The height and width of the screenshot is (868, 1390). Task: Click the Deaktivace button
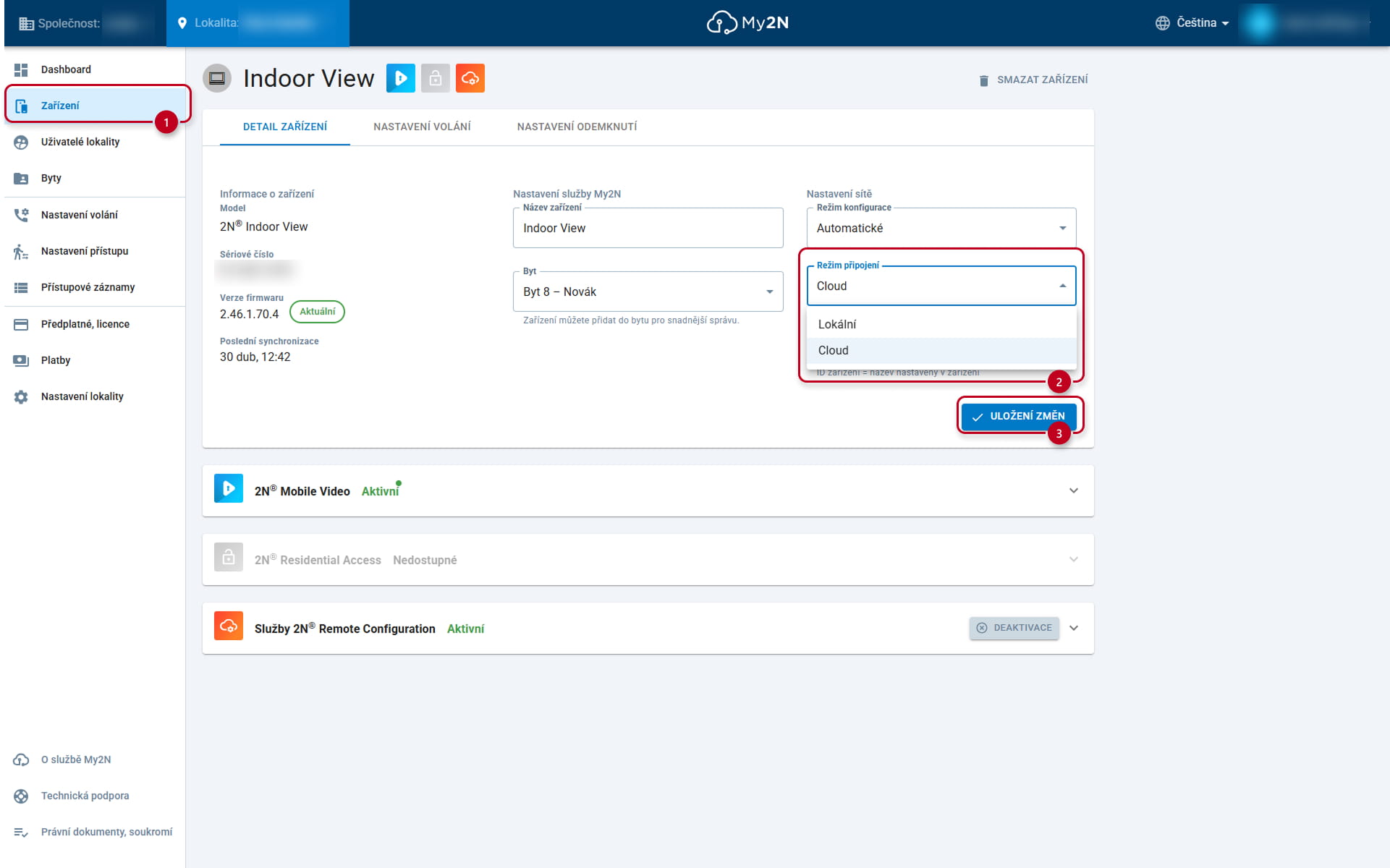click(x=1014, y=628)
